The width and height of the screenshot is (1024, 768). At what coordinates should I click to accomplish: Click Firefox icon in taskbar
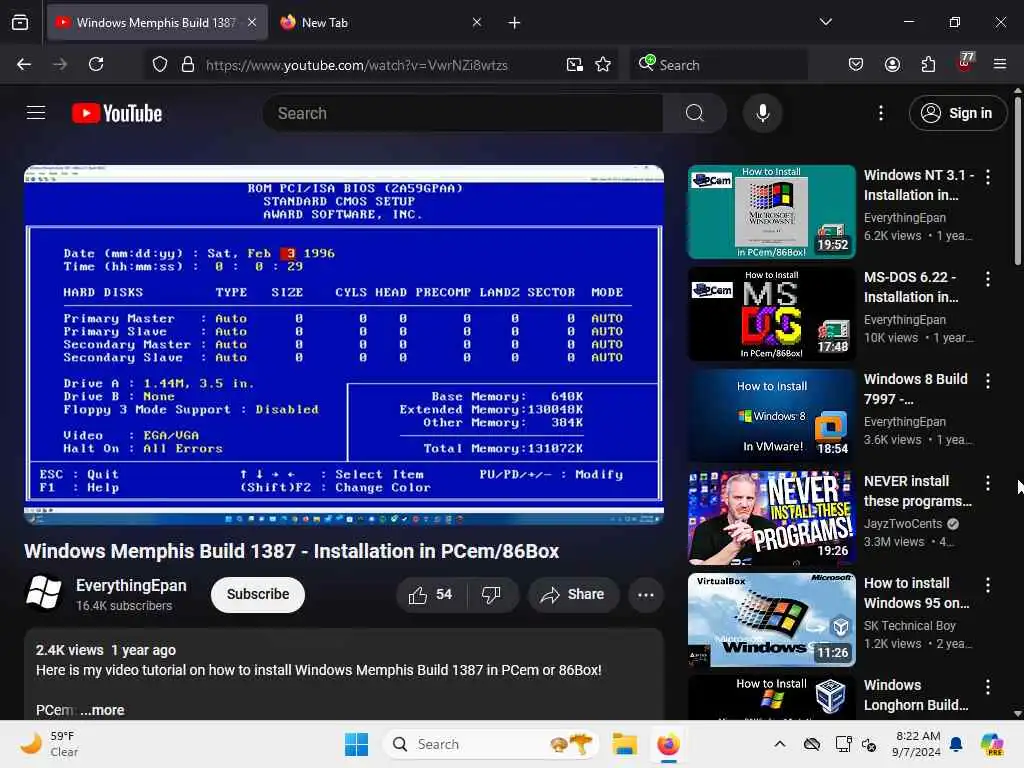click(x=668, y=744)
